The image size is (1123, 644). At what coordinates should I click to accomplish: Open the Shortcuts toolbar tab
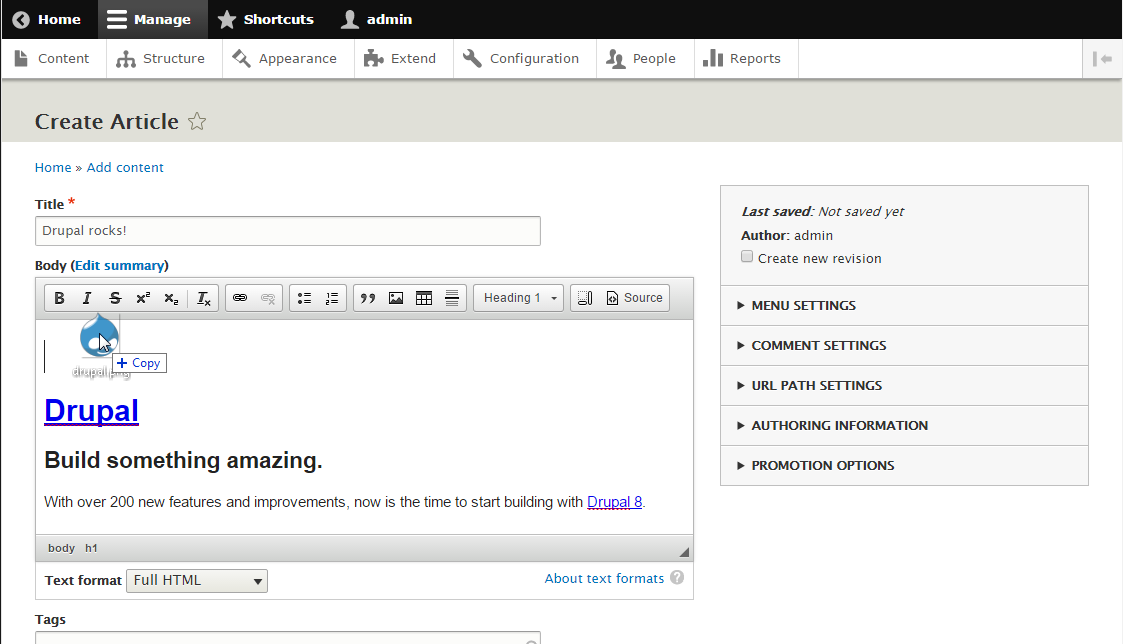[x=266, y=19]
